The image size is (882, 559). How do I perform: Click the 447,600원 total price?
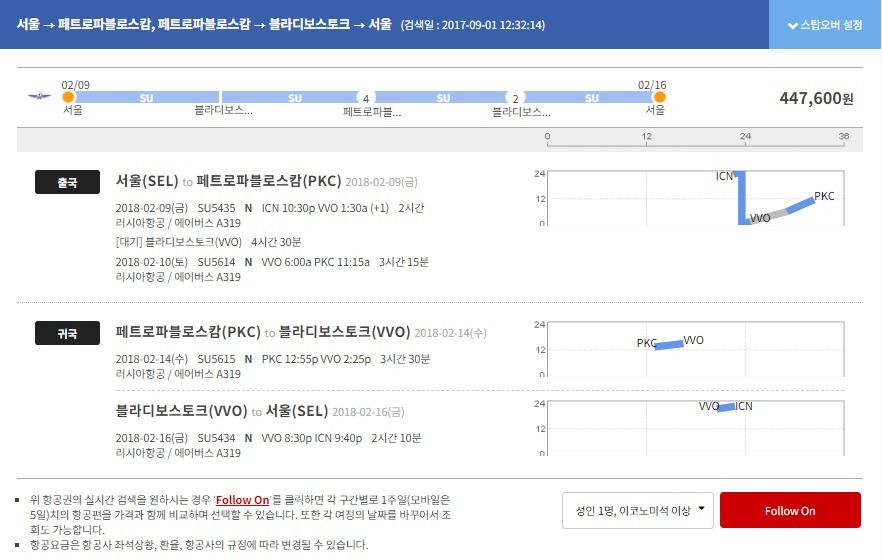(816, 98)
